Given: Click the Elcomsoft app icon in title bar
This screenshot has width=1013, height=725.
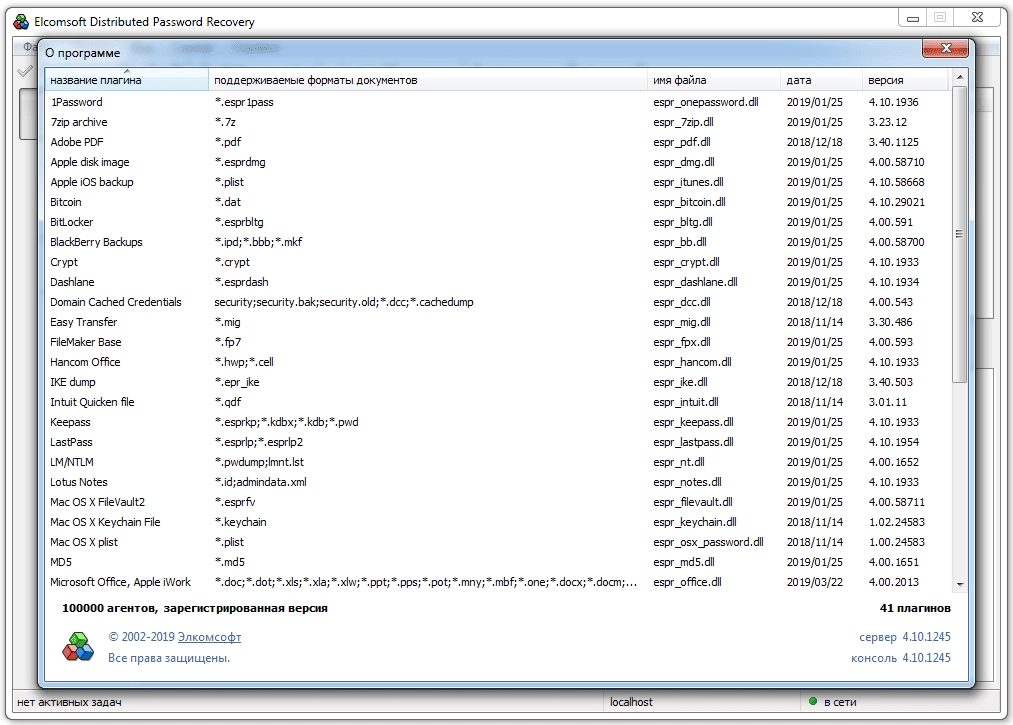Looking at the screenshot, I should (21, 21).
